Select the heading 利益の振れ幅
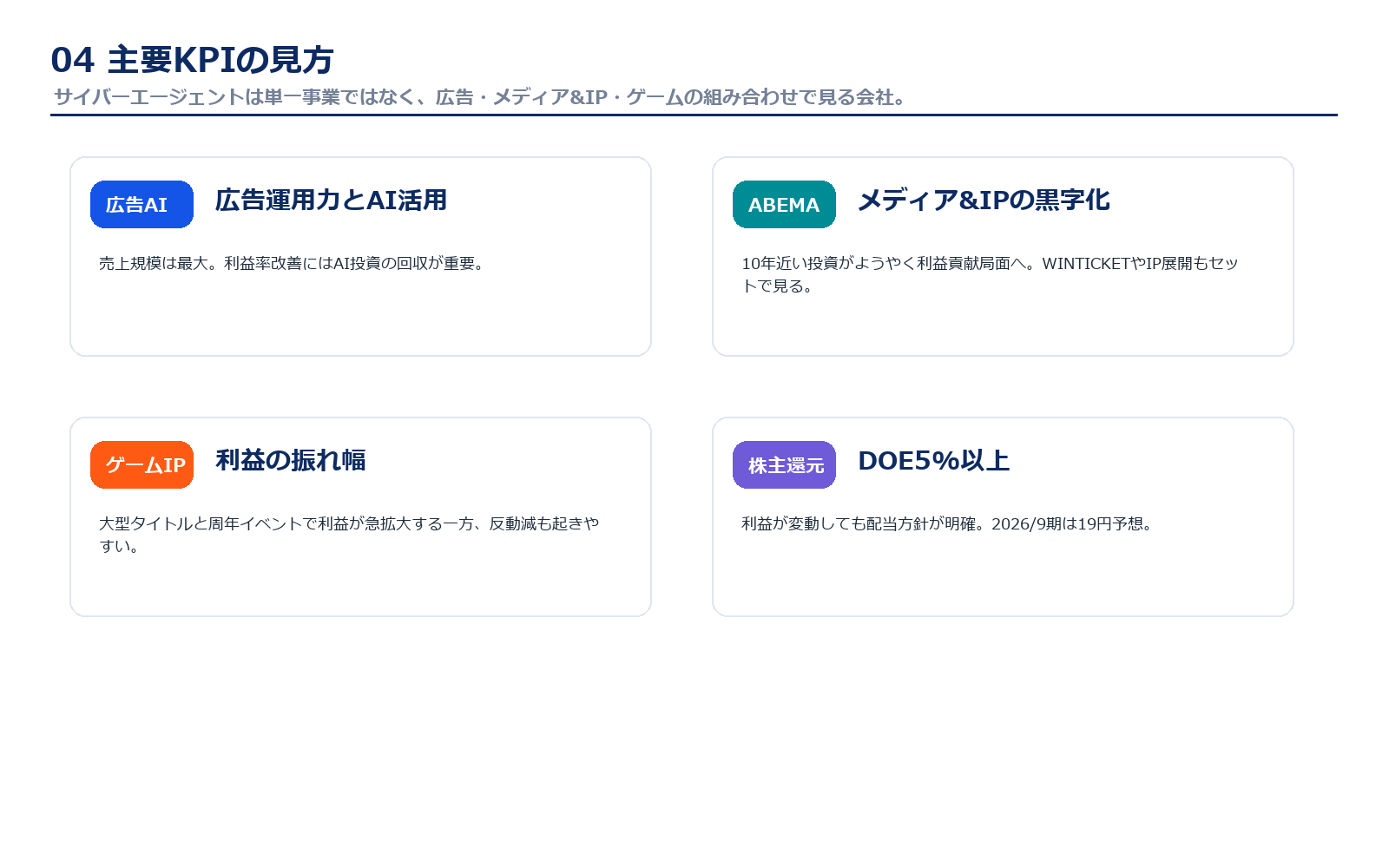1389x868 pixels. [290, 461]
